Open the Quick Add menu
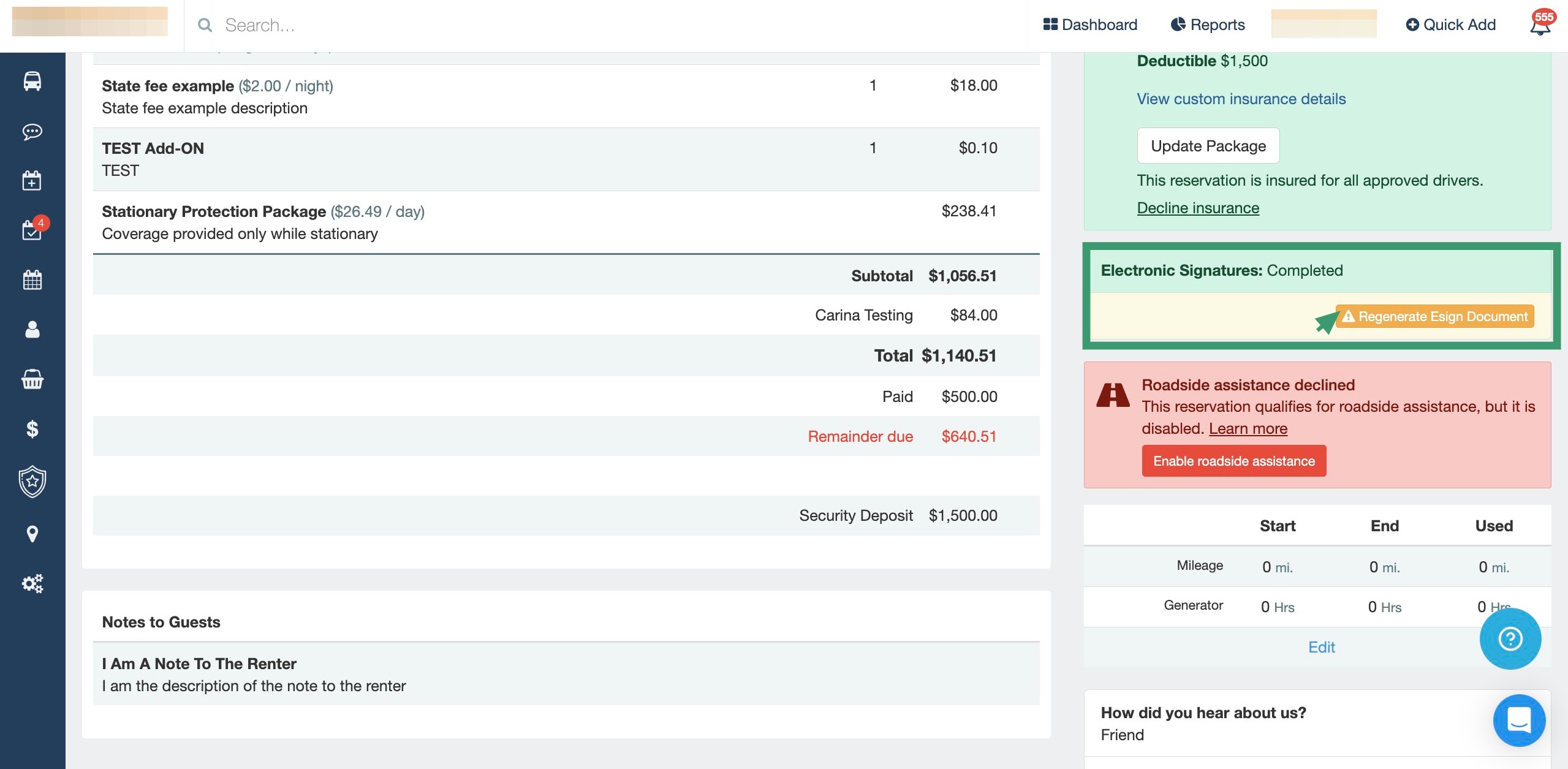 (x=1450, y=25)
